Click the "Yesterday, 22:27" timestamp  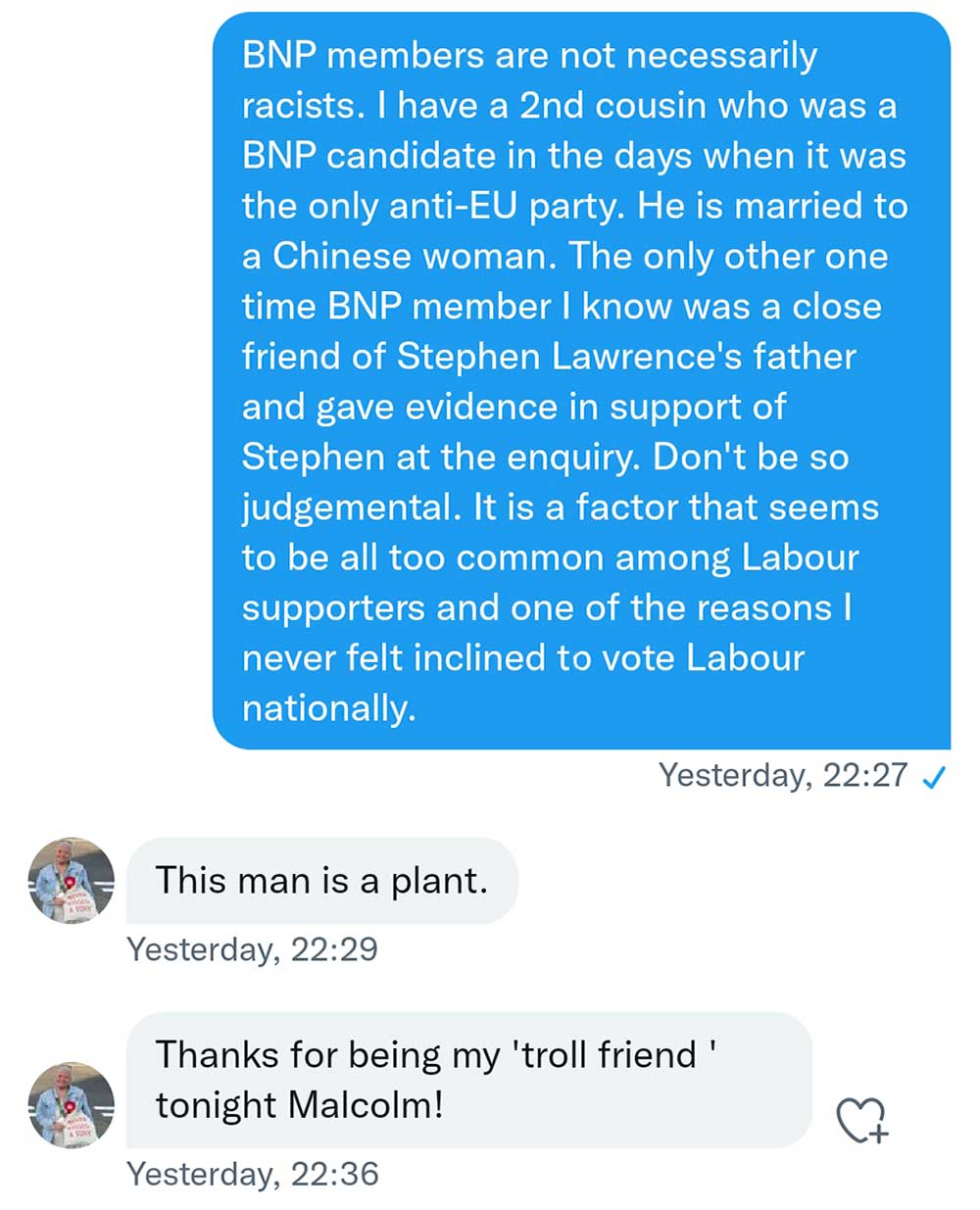(783, 776)
